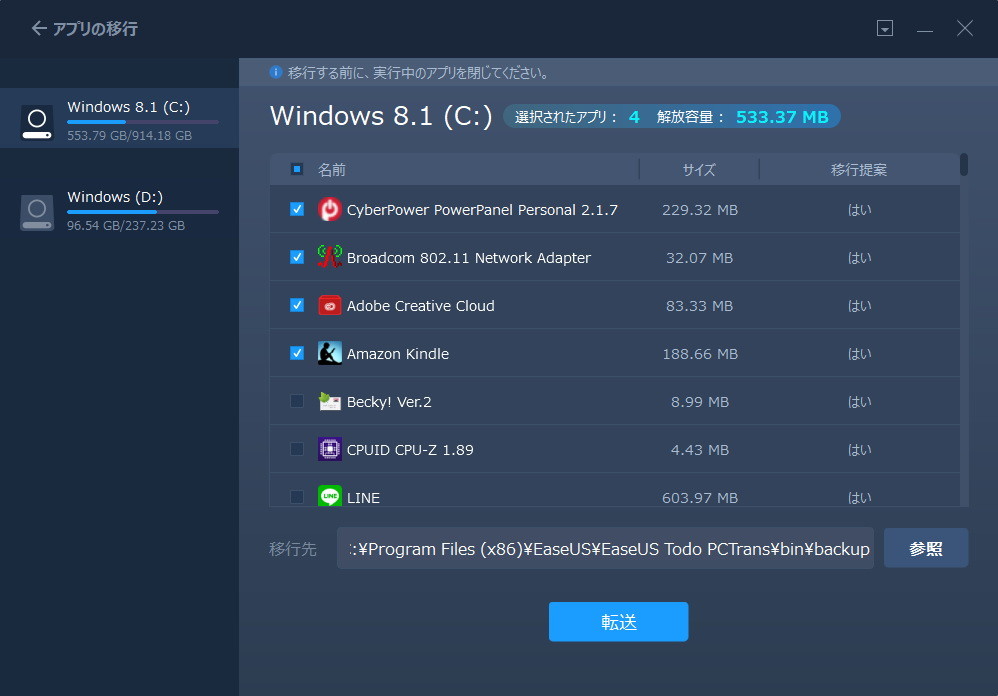Toggle the select-all checkbox in the header
The width and height of the screenshot is (998, 696).
tap(297, 169)
